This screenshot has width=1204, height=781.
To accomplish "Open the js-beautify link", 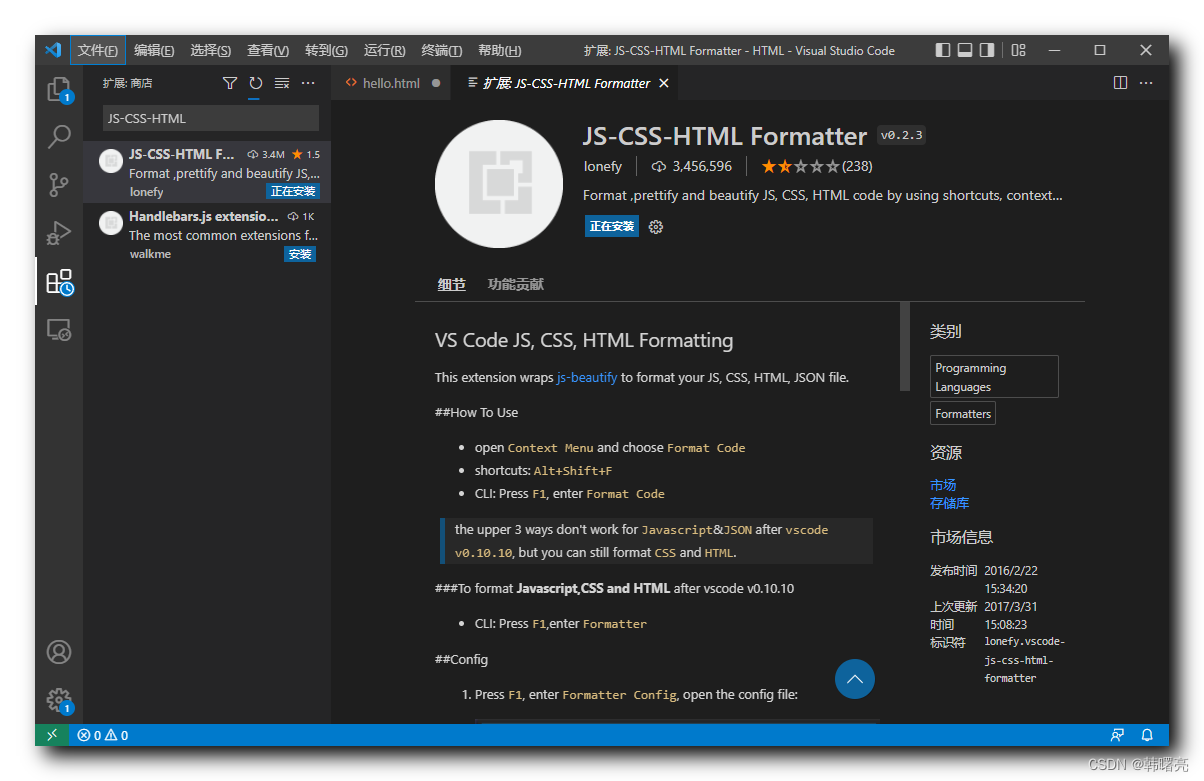I will click(586, 377).
